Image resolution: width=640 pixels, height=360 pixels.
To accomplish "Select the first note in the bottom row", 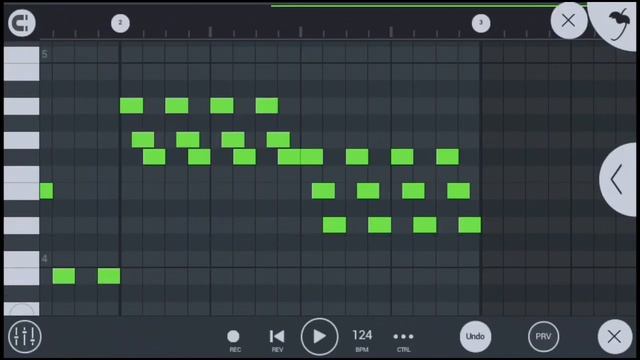I will pos(64,276).
